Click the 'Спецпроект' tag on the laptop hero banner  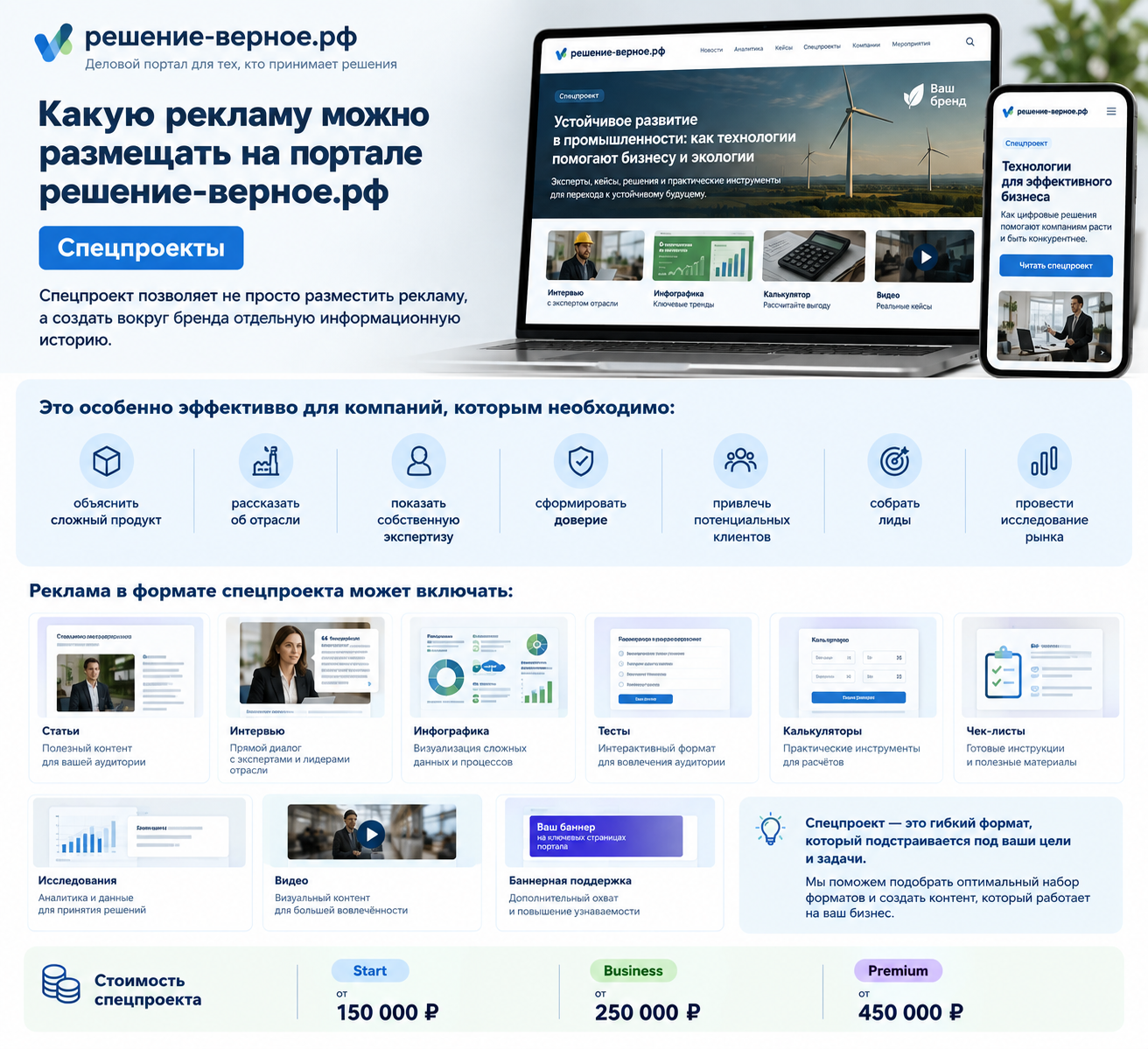click(x=579, y=96)
